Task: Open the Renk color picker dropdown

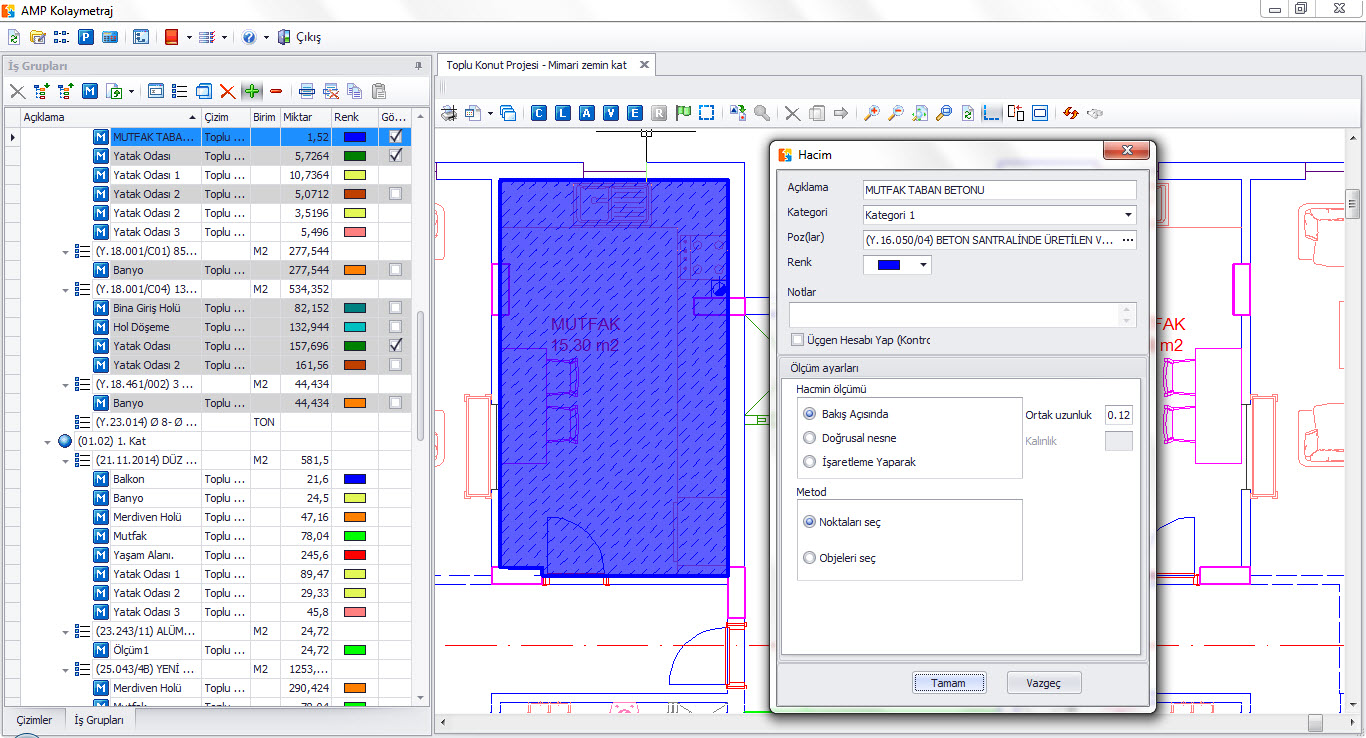Action: [924, 265]
